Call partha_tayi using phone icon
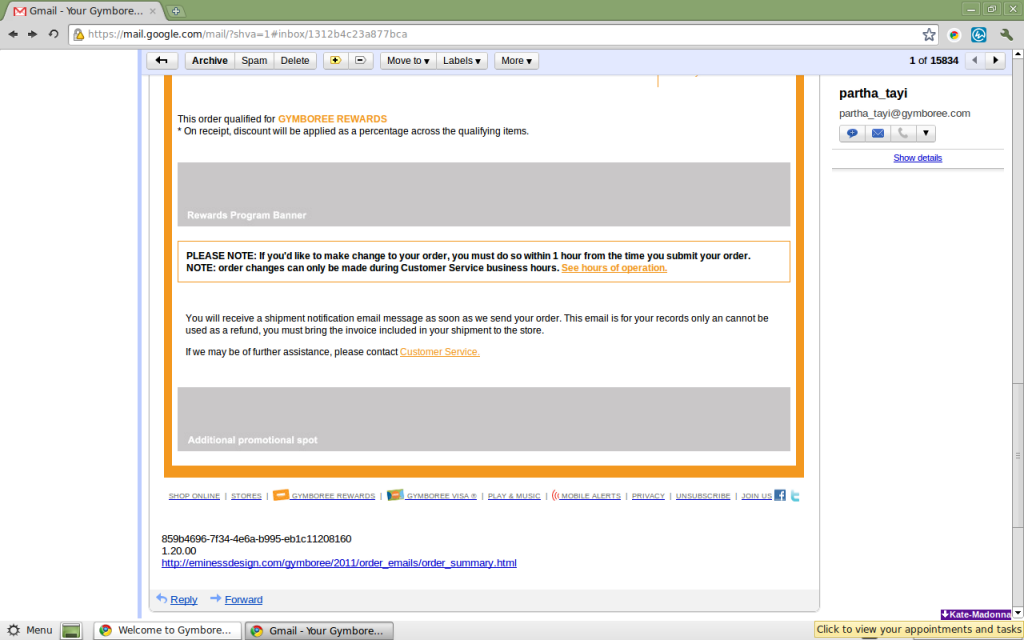 (903, 133)
